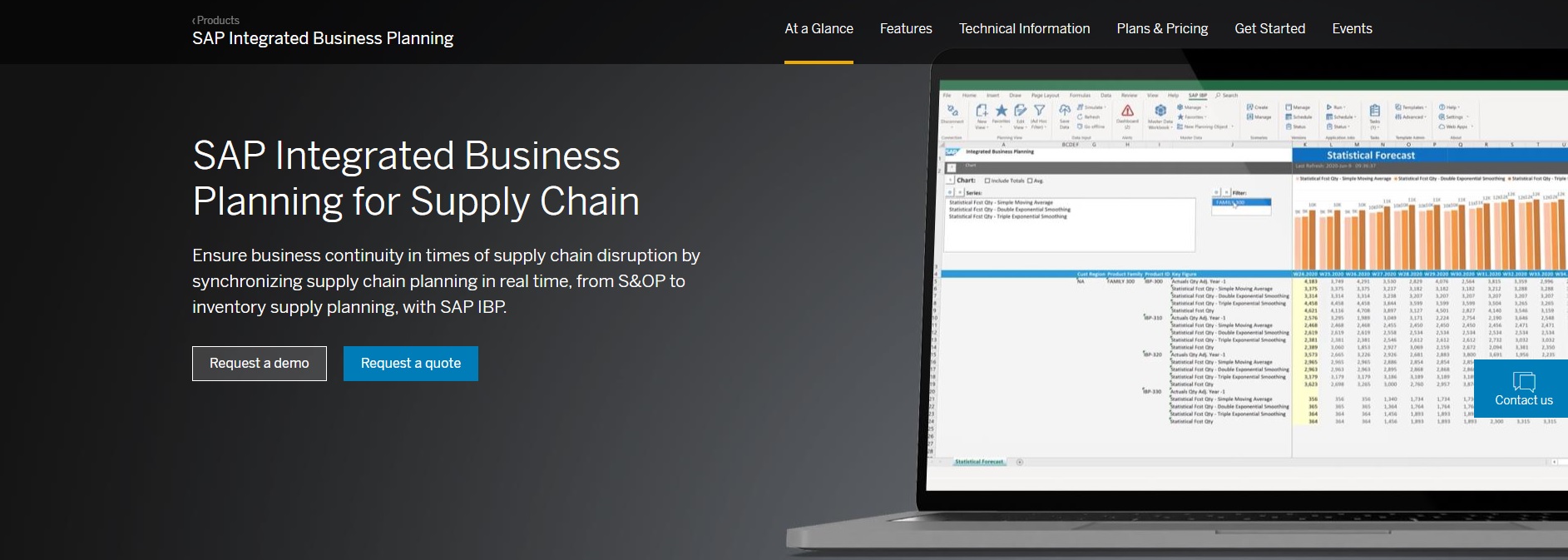
Task: Switch to Technical Information tab
Action: pyautogui.click(x=1024, y=28)
